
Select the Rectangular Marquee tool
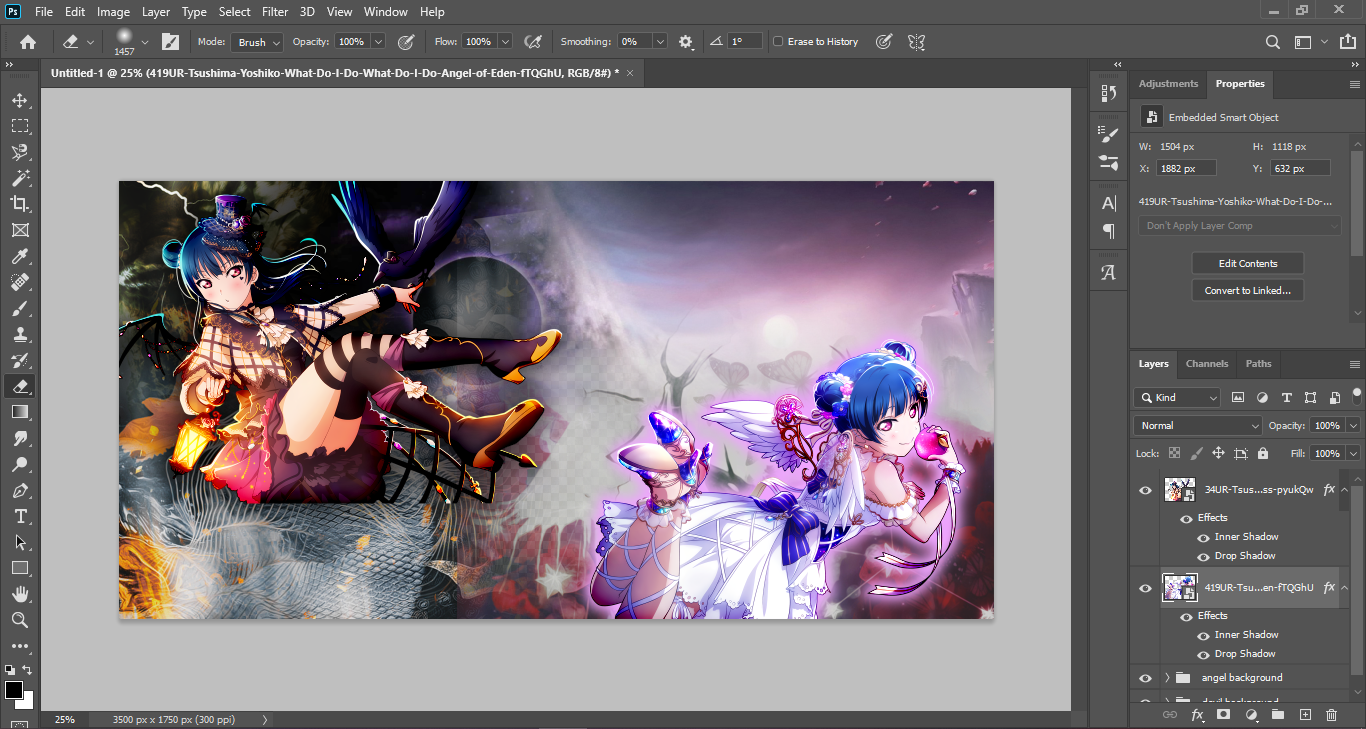pyautogui.click(x=20, y=126)
